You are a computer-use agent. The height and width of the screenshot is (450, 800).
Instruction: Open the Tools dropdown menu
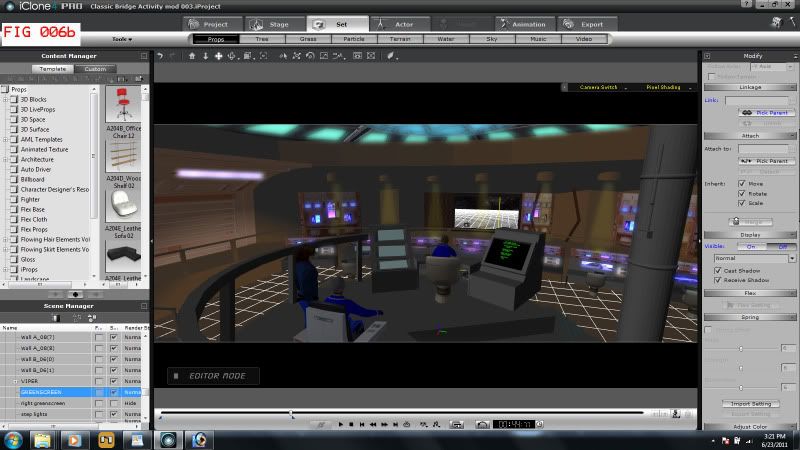coord(122,39)
